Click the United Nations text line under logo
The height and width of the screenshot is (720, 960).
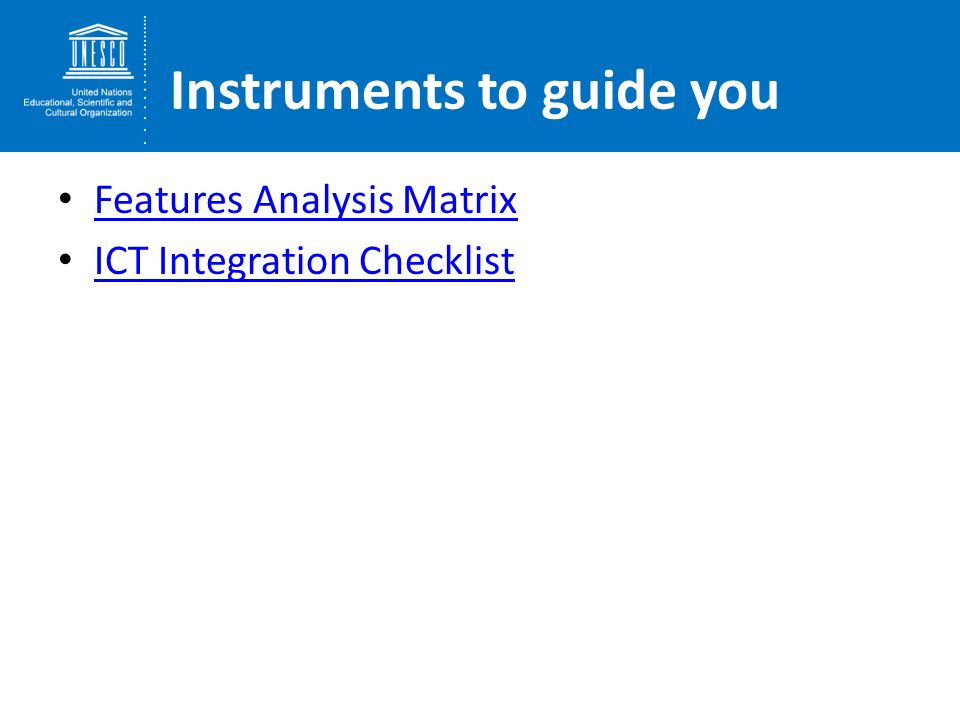click(102, 92)
